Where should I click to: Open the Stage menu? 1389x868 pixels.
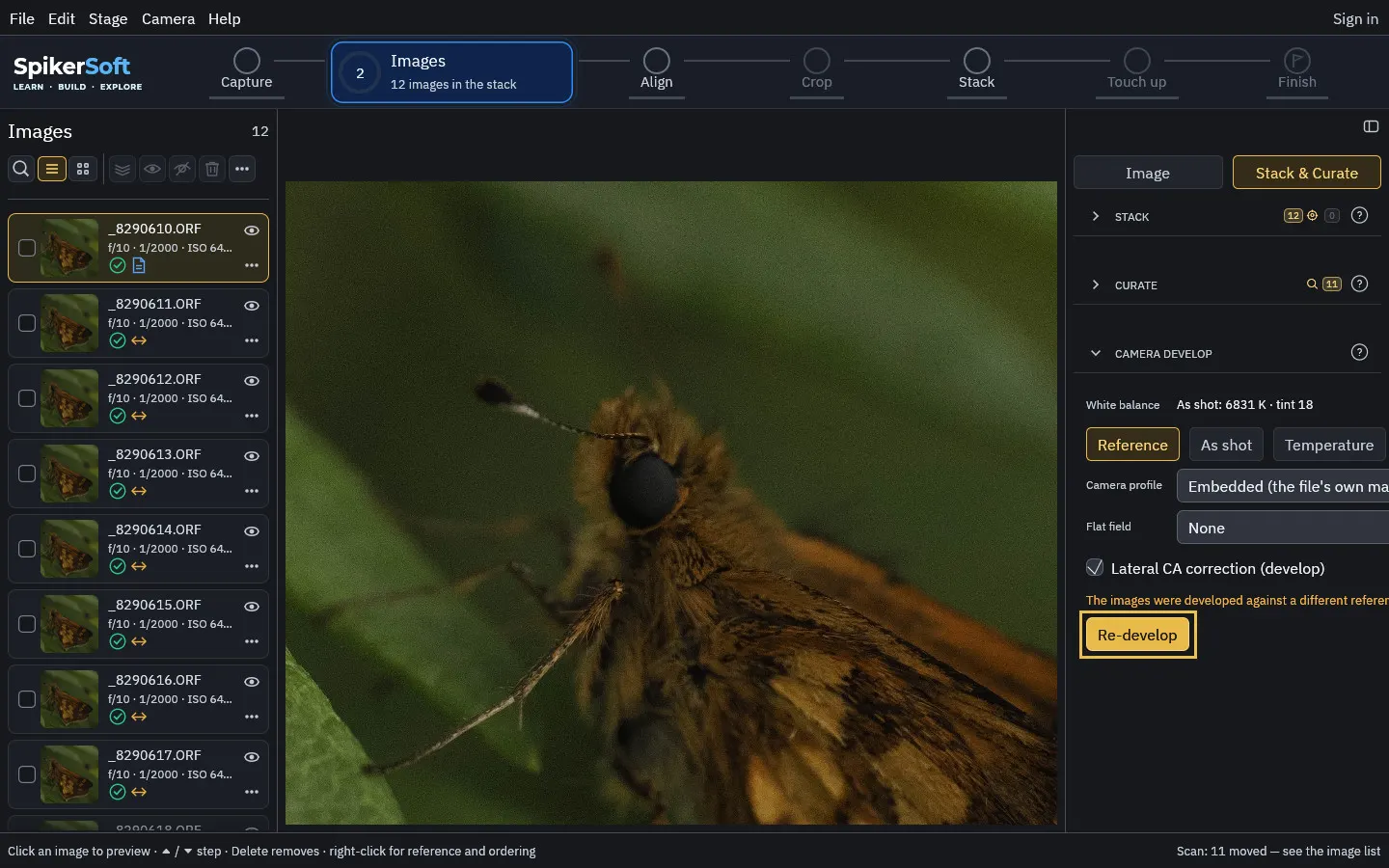click(x=108, y=18)
